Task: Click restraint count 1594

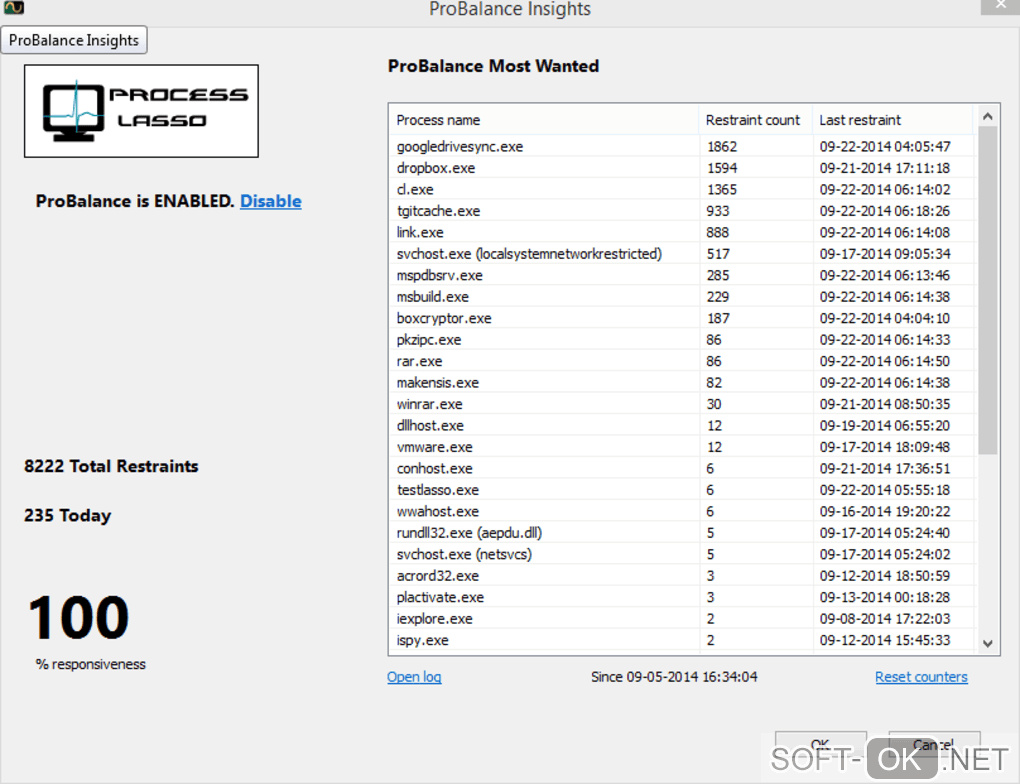Action: (722, 168)
